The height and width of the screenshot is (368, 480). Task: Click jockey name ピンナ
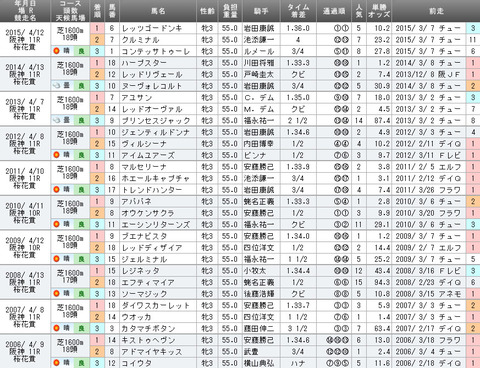pos(255,155)
